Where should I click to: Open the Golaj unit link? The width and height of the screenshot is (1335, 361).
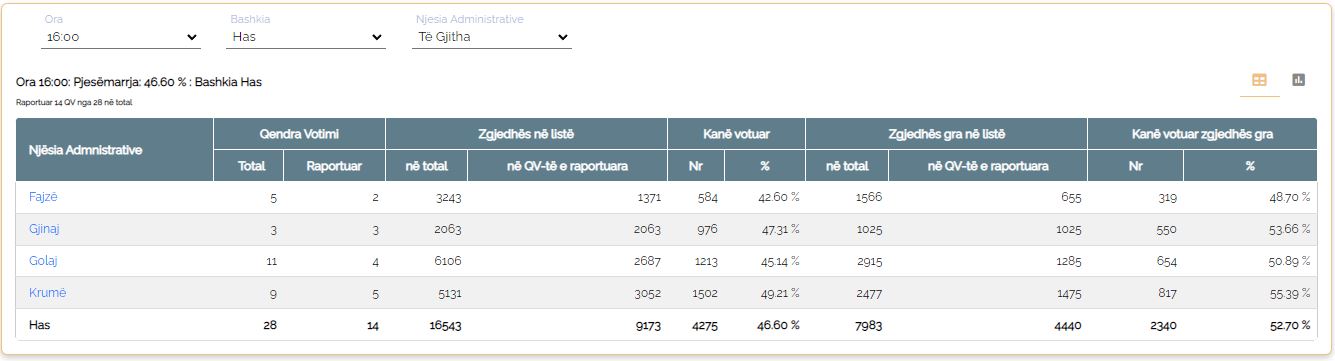click(x=43, y=261)
